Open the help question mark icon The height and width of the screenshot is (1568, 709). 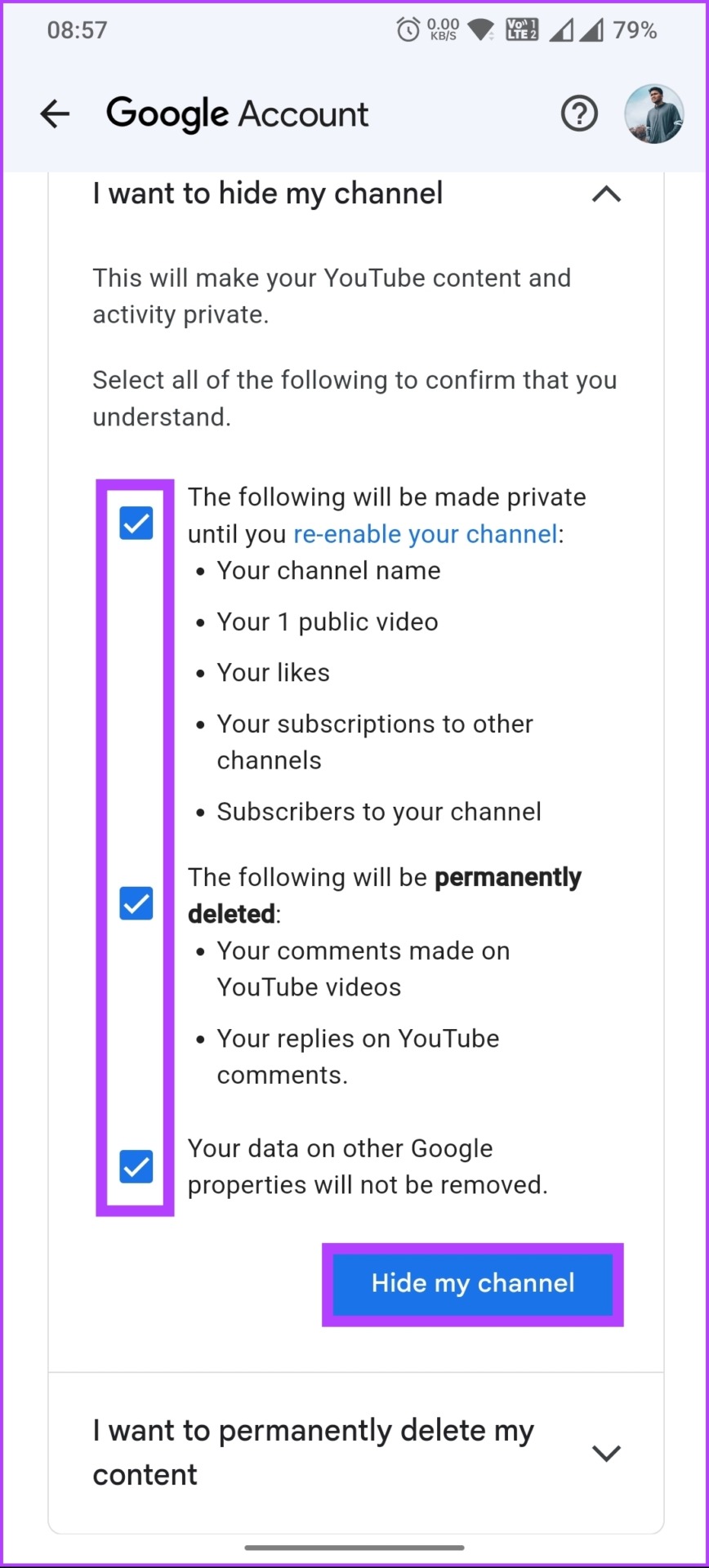coord(579,114)
